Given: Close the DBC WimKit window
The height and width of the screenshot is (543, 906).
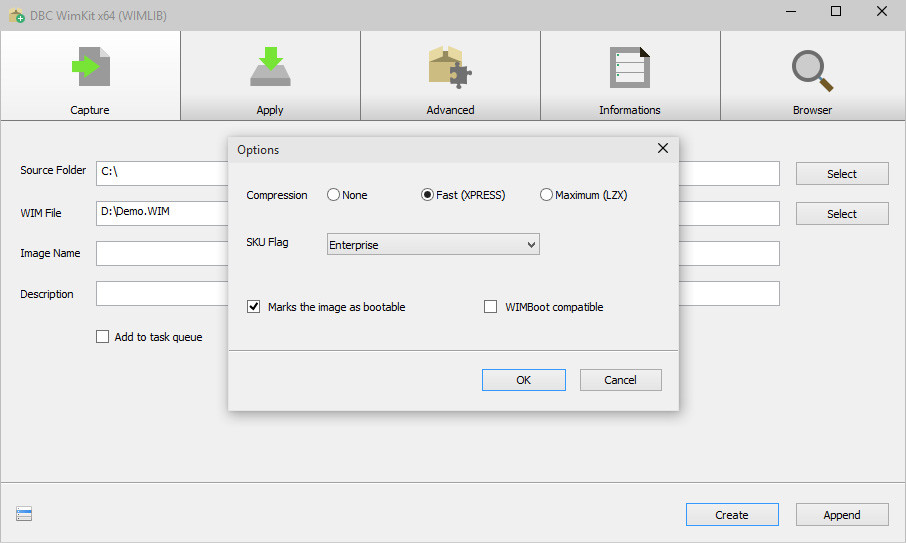Looking at the screenshot, I should [882, 12].
